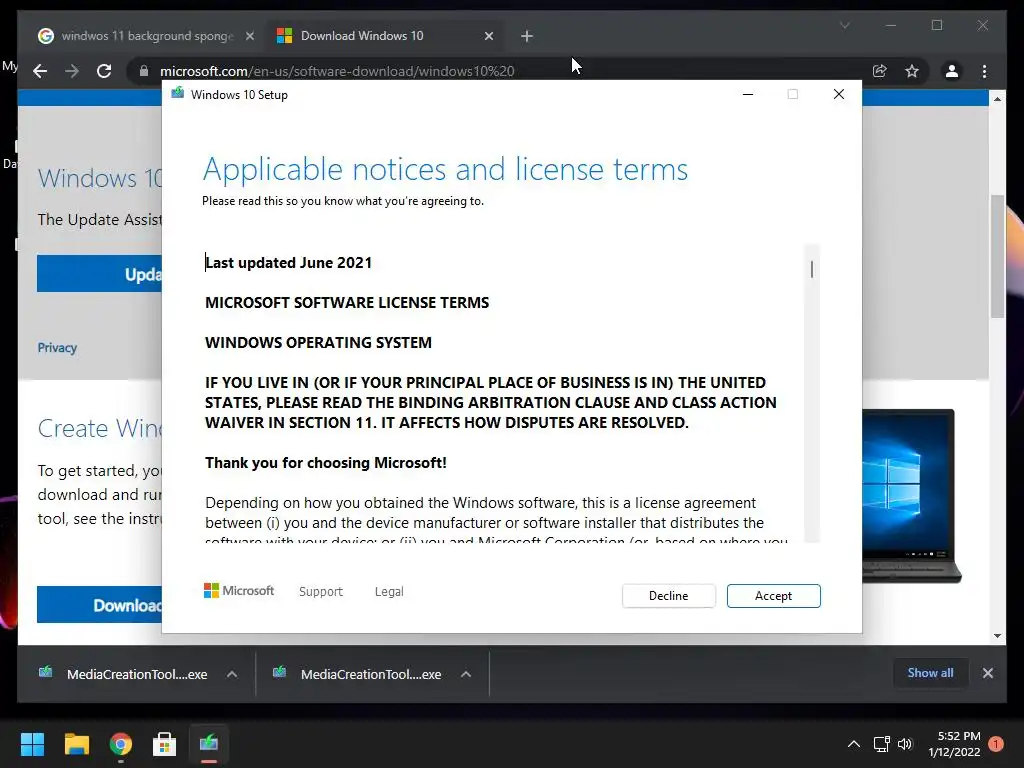Click the license text scrollbar thumb
Viewport: 1024px width, 768px height.
[x=812, y=269]
